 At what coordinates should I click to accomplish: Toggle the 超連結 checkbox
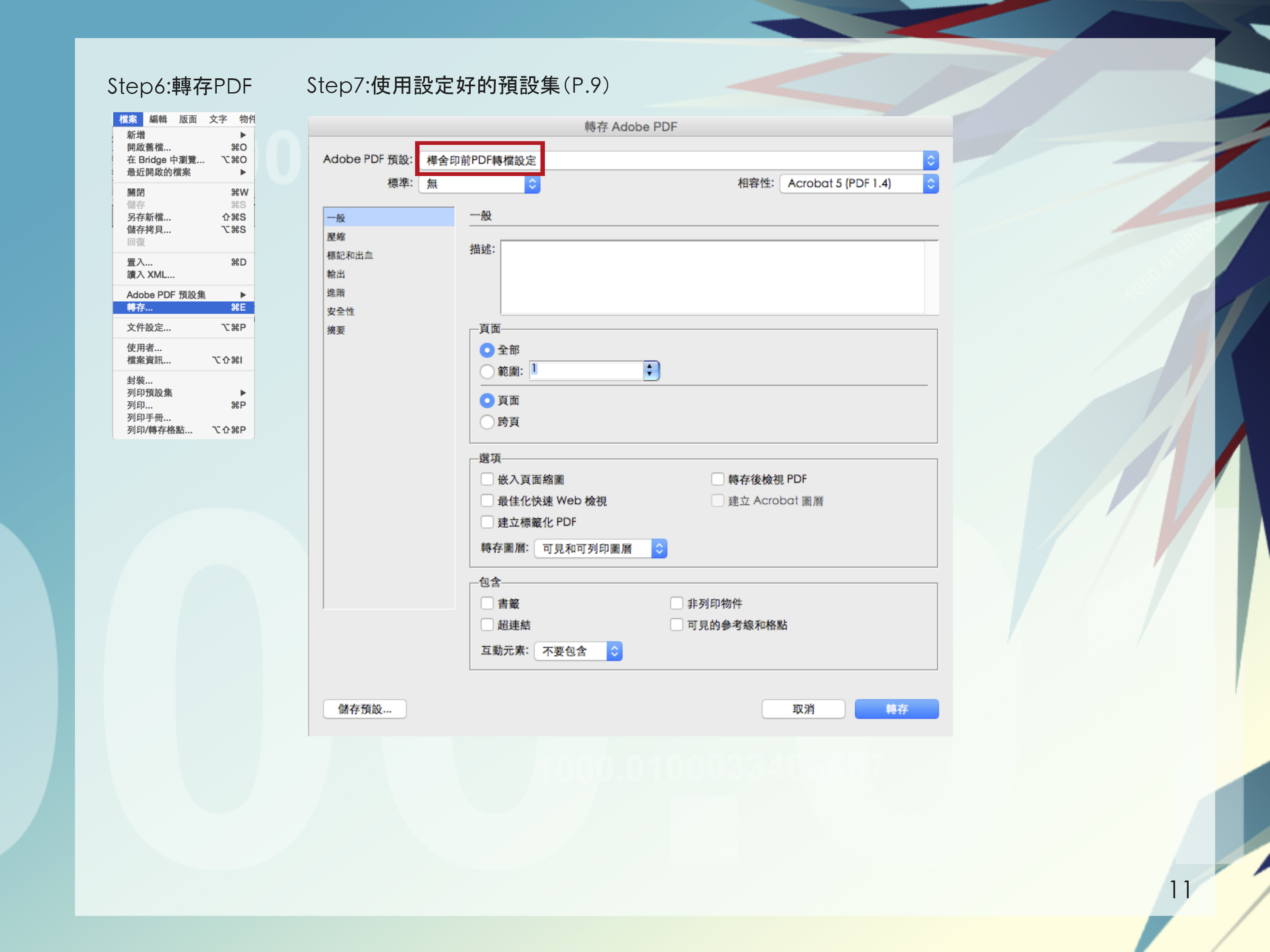(x=487, y=625)
